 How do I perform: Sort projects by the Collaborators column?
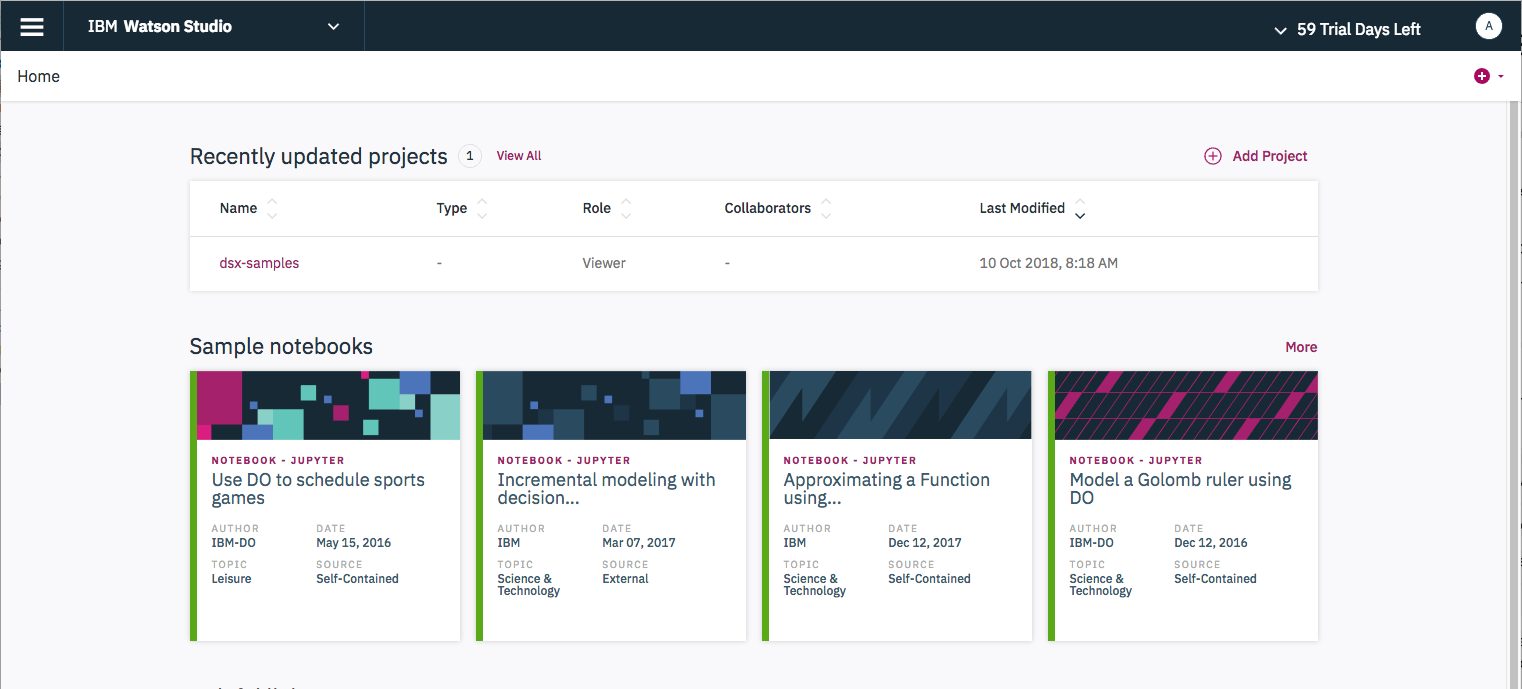coord(826,208)
